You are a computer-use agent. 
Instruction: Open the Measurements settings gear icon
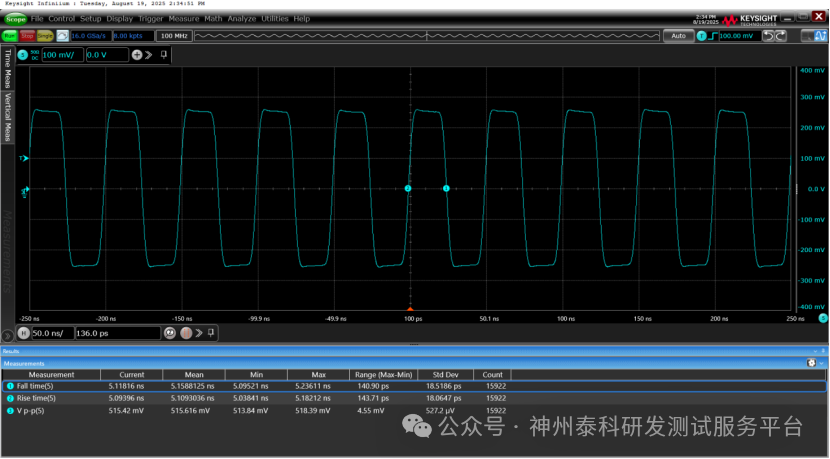(811, 363)
